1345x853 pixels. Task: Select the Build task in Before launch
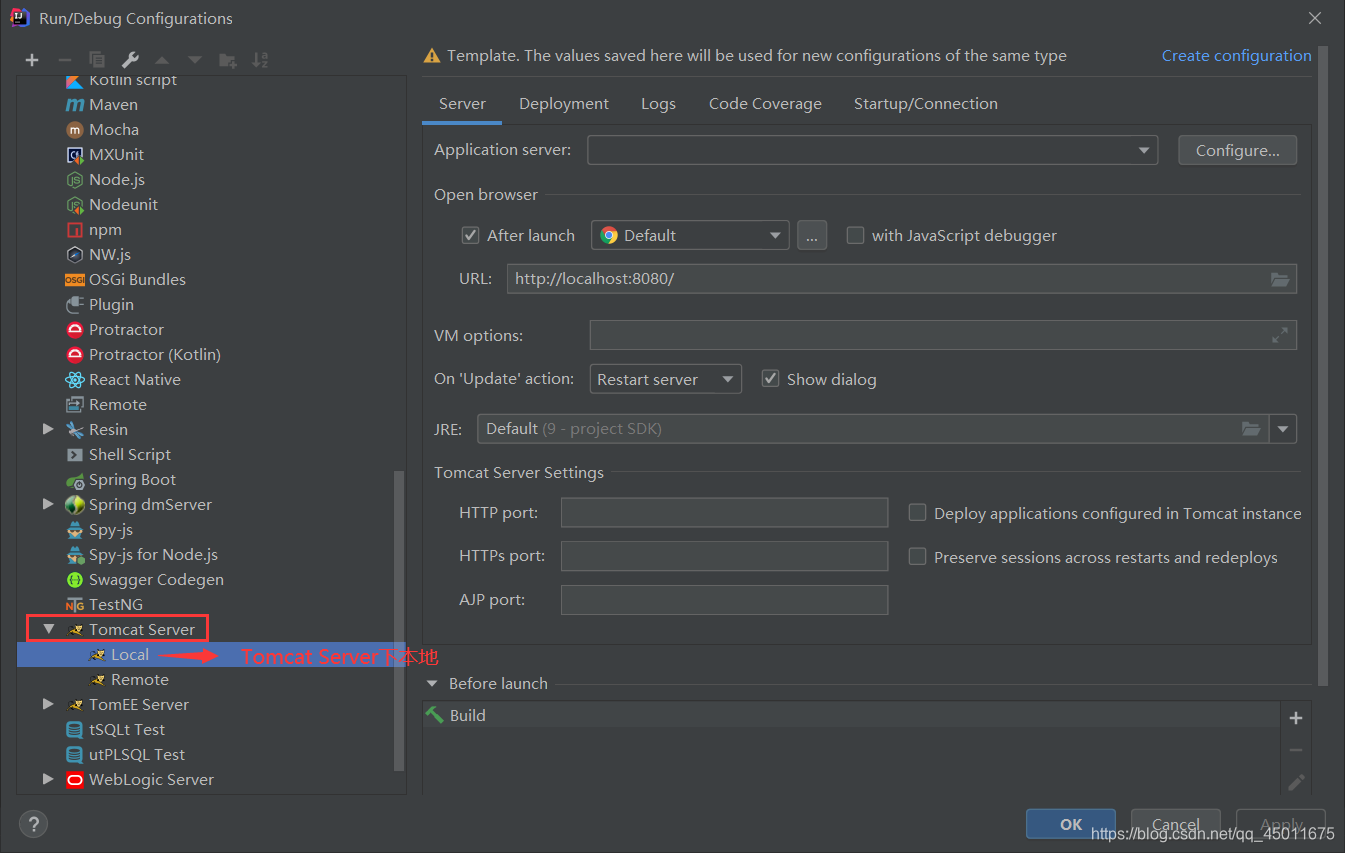coord(851,715)
